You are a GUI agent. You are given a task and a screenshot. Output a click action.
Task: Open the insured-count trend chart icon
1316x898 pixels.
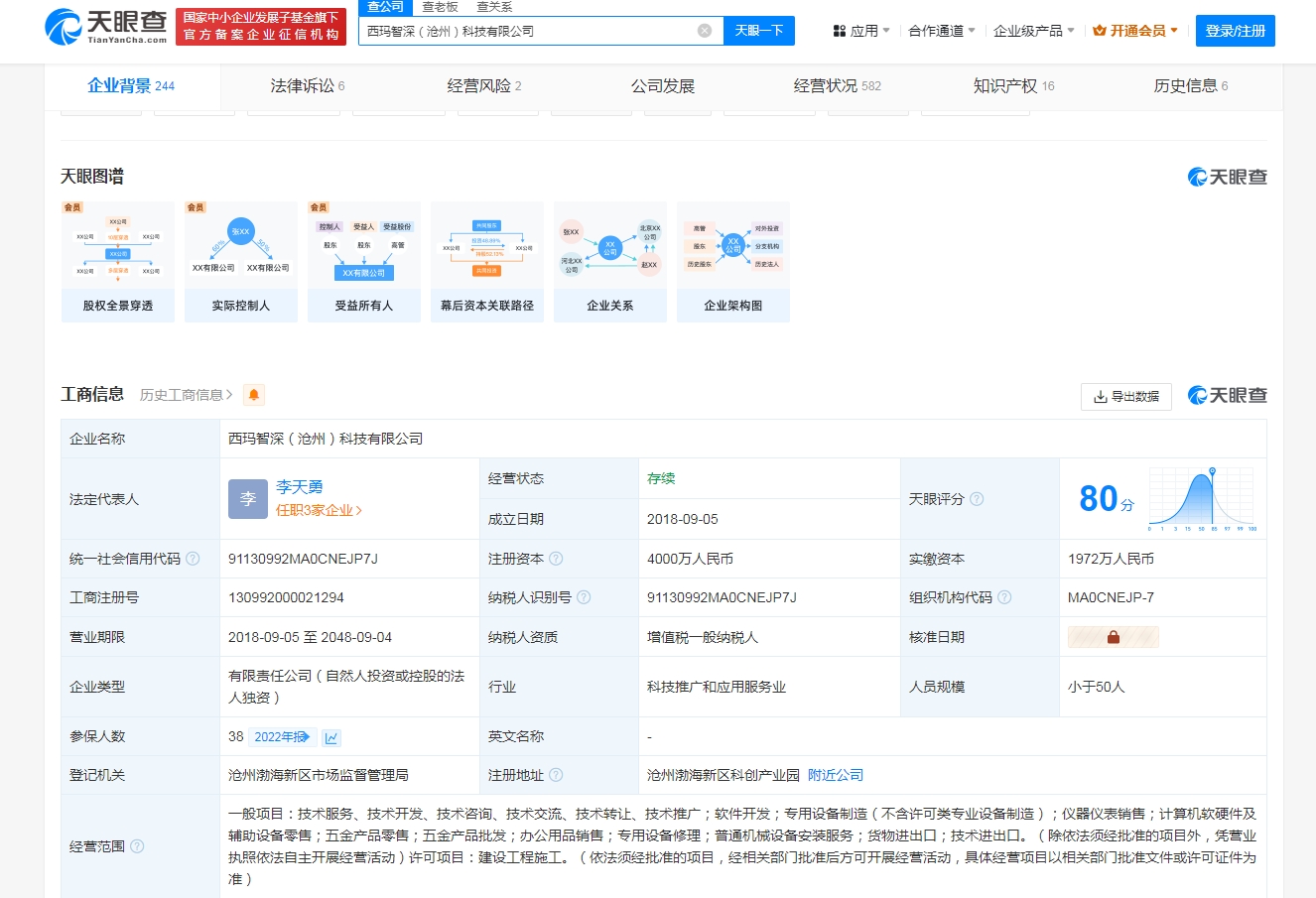coord(331,737)
